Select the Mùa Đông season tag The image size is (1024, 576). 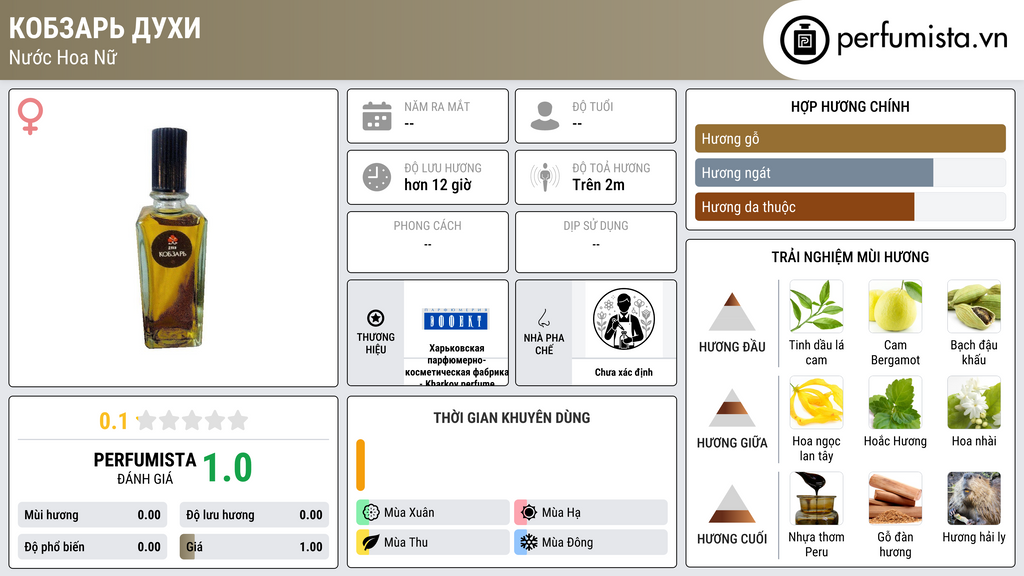(591, 542)
